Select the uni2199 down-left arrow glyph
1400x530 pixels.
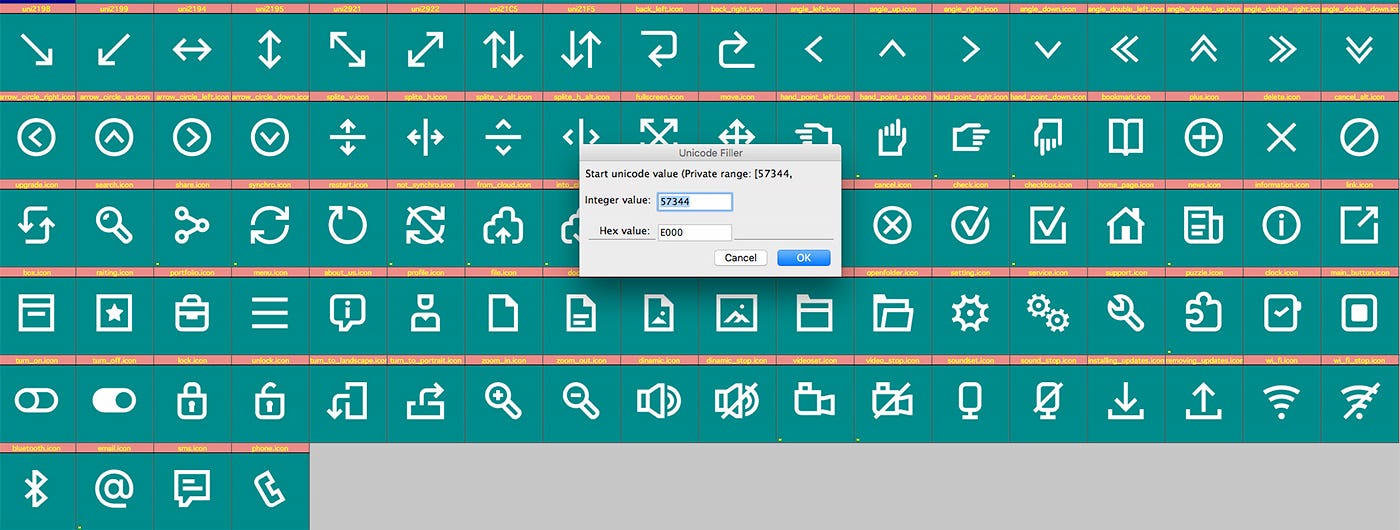(x=115, y=50)
